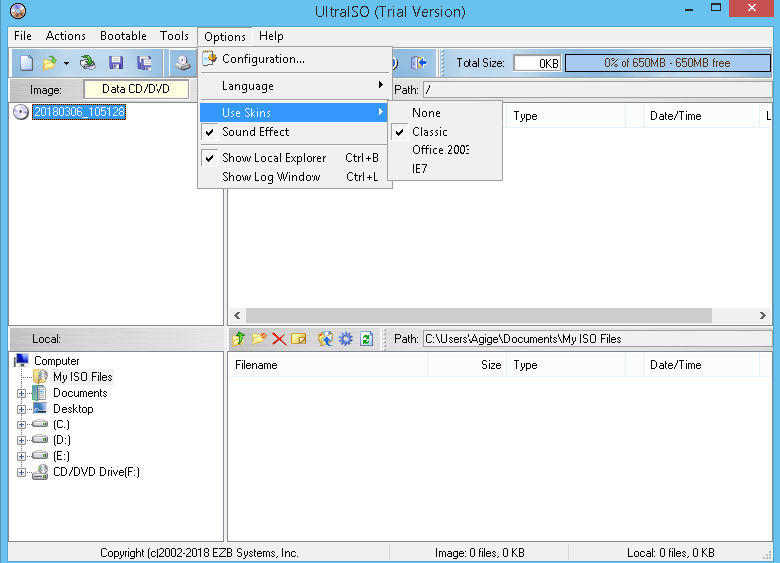Select My ISO Files in Local tree
Viewport: 780px width, 563px height.
83,377
